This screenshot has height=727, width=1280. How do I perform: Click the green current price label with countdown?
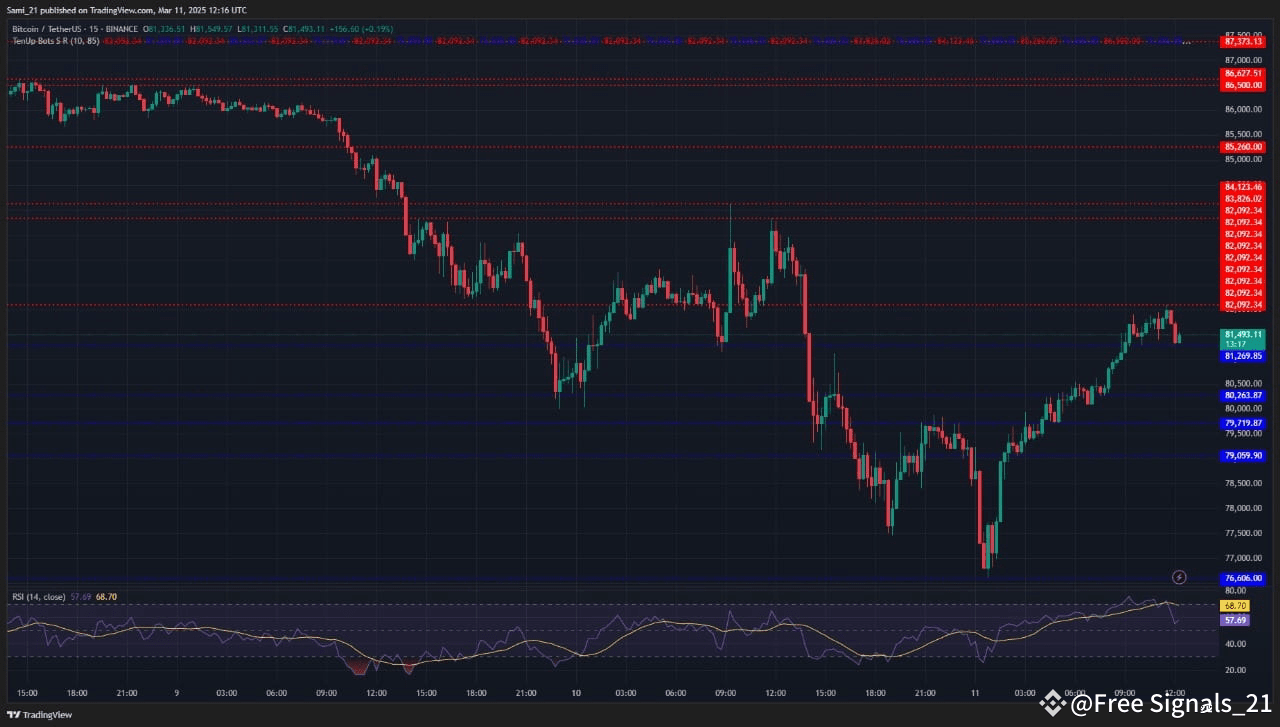(1243, 339)
